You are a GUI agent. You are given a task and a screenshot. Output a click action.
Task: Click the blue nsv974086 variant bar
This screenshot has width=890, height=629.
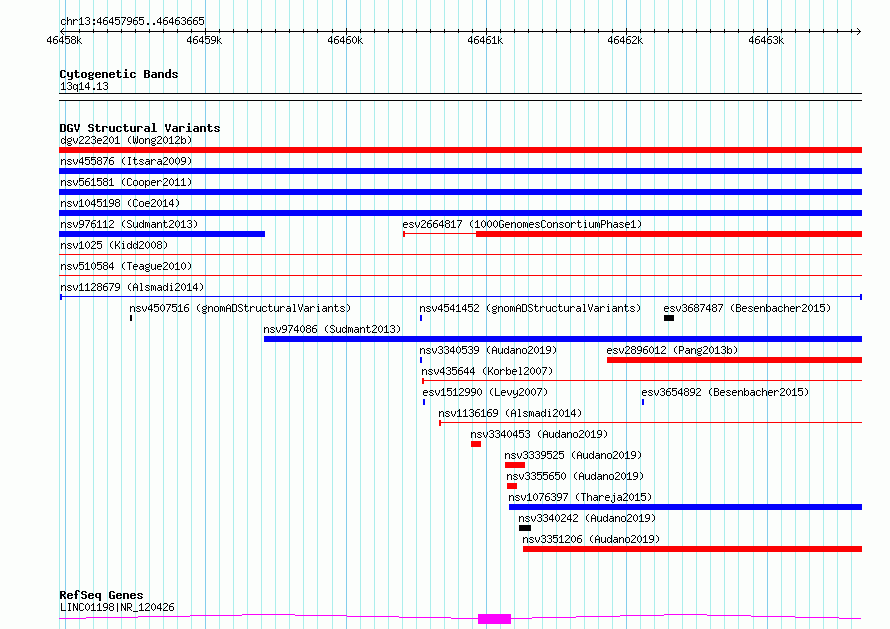(563, 339)
